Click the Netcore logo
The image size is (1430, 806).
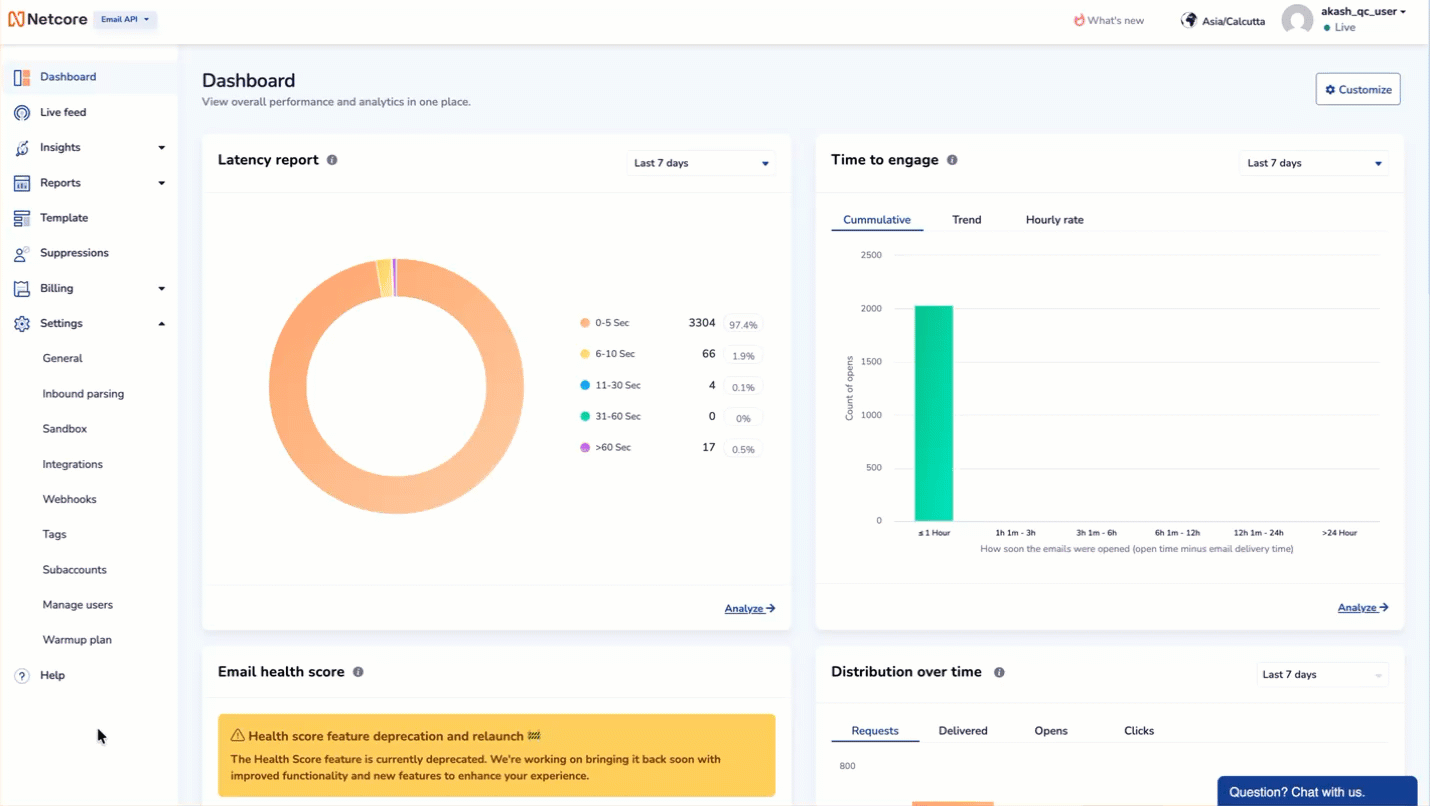coord(48,18)
